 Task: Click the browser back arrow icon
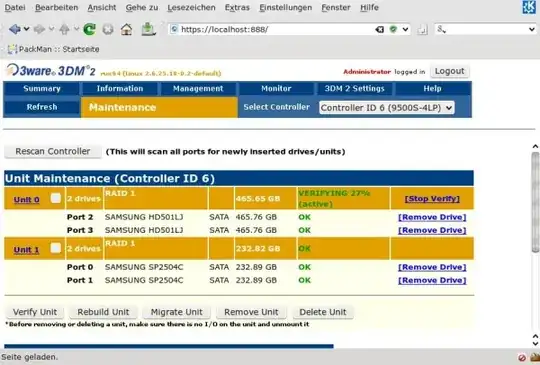click(x=15, y=29)
